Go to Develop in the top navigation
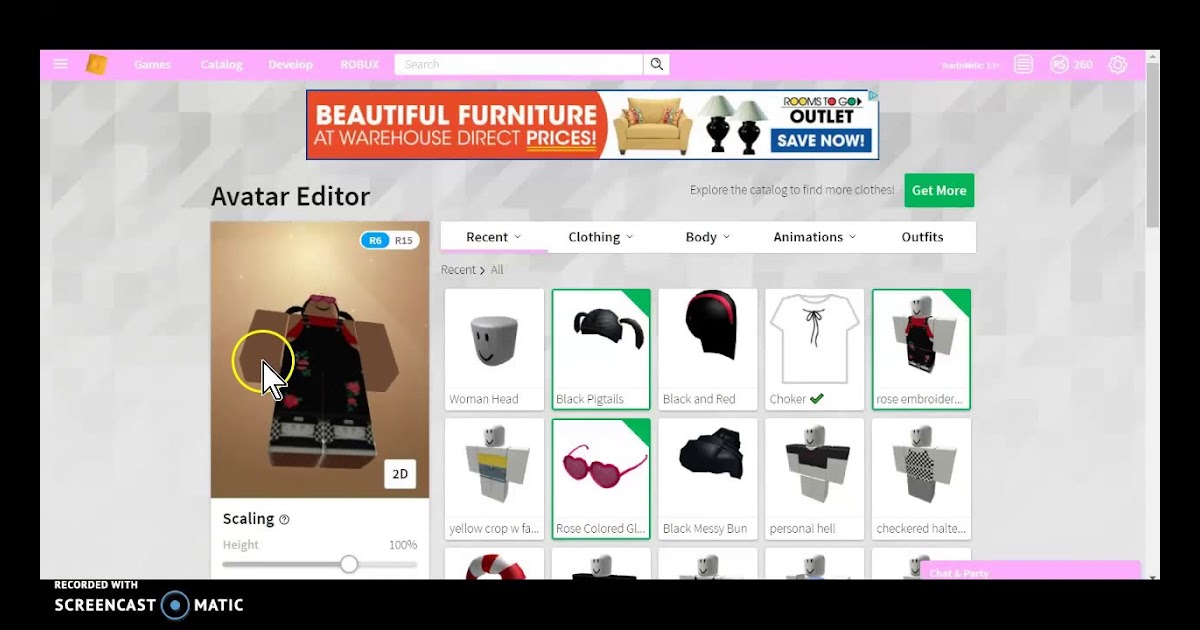This screenshot has width=1200, height=630. [290, 64]
